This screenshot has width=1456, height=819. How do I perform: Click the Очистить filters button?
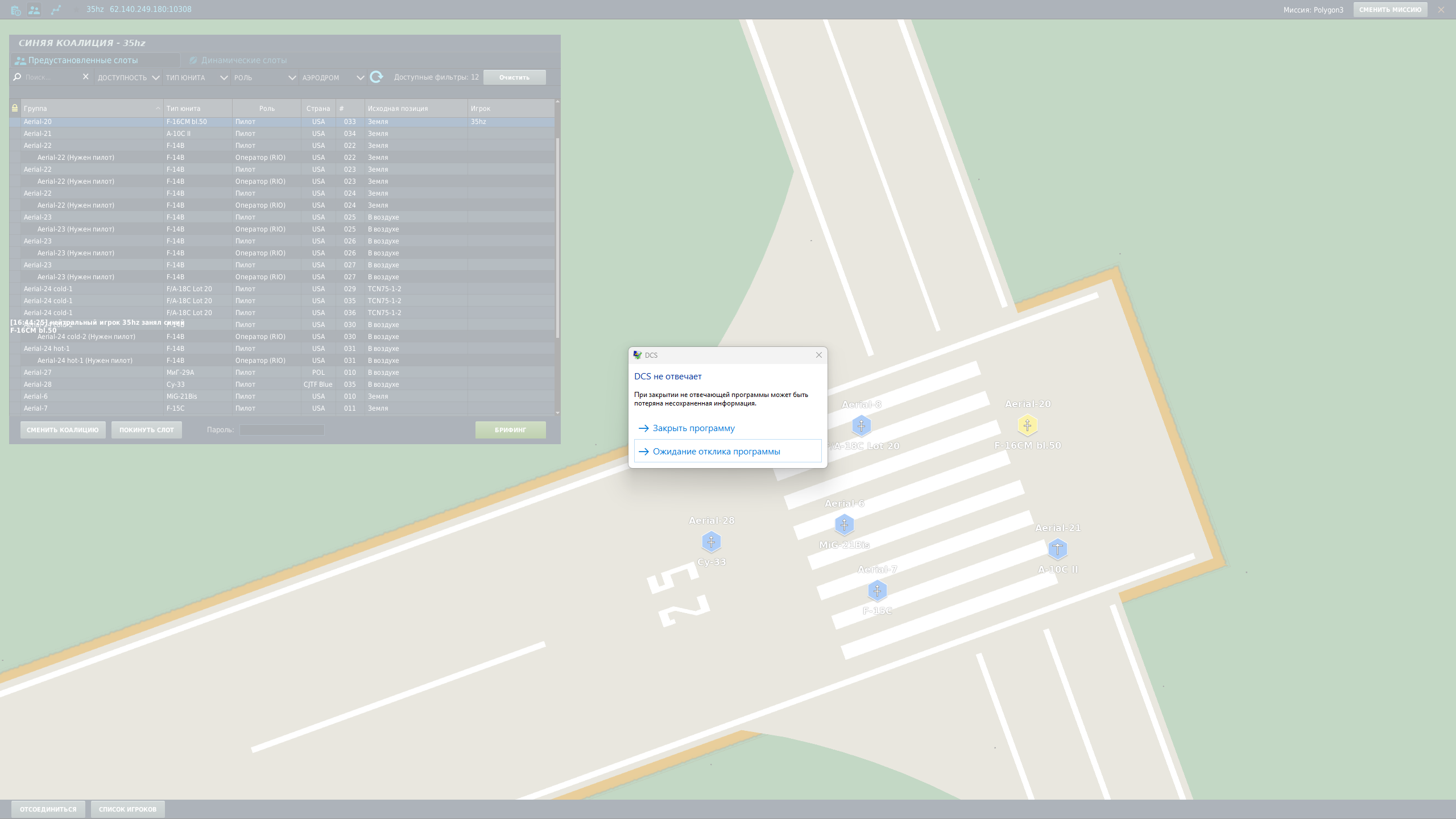tap(514, 77)
